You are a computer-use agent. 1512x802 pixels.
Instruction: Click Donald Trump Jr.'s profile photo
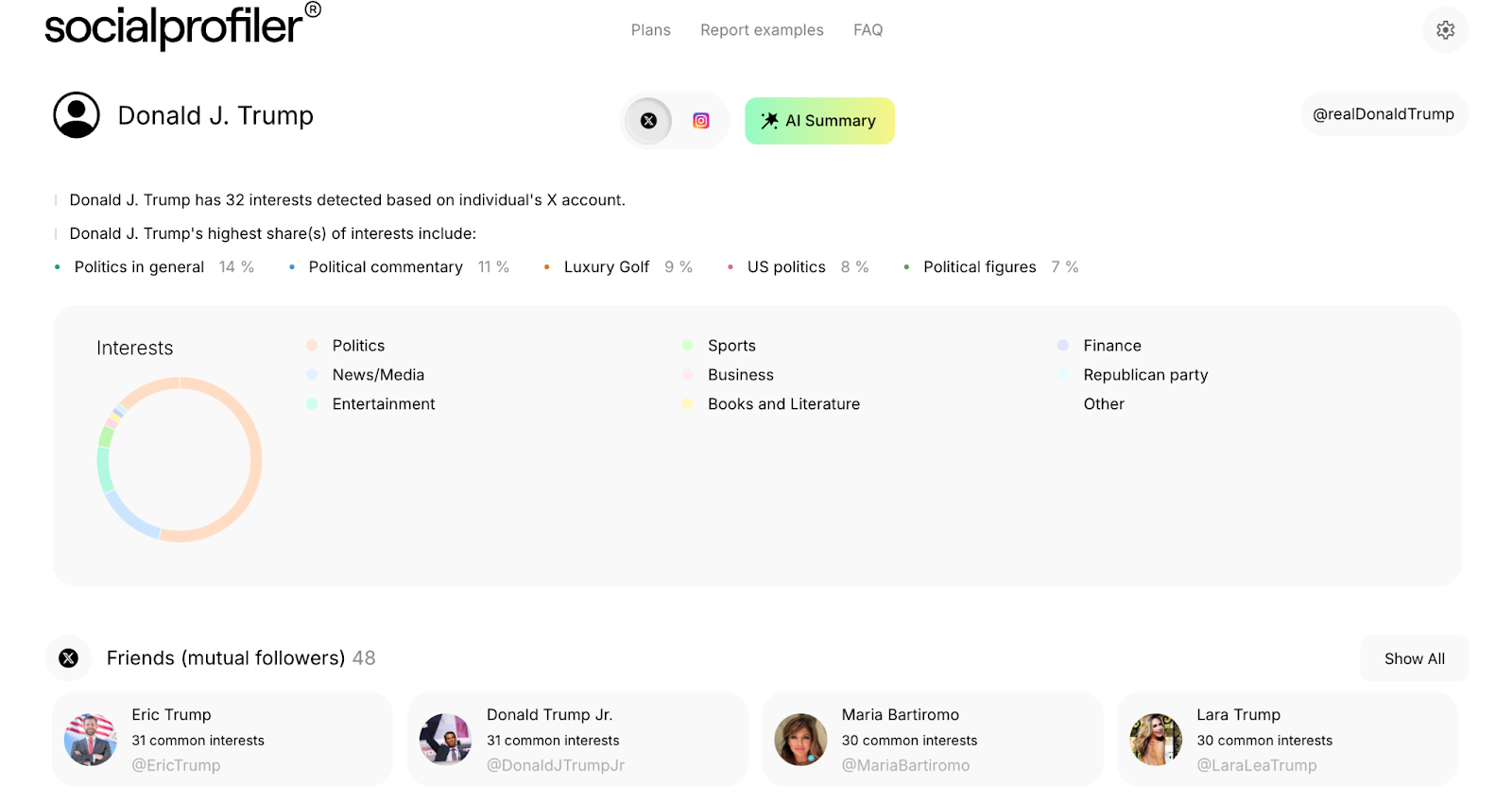click(x=446, y=740)
